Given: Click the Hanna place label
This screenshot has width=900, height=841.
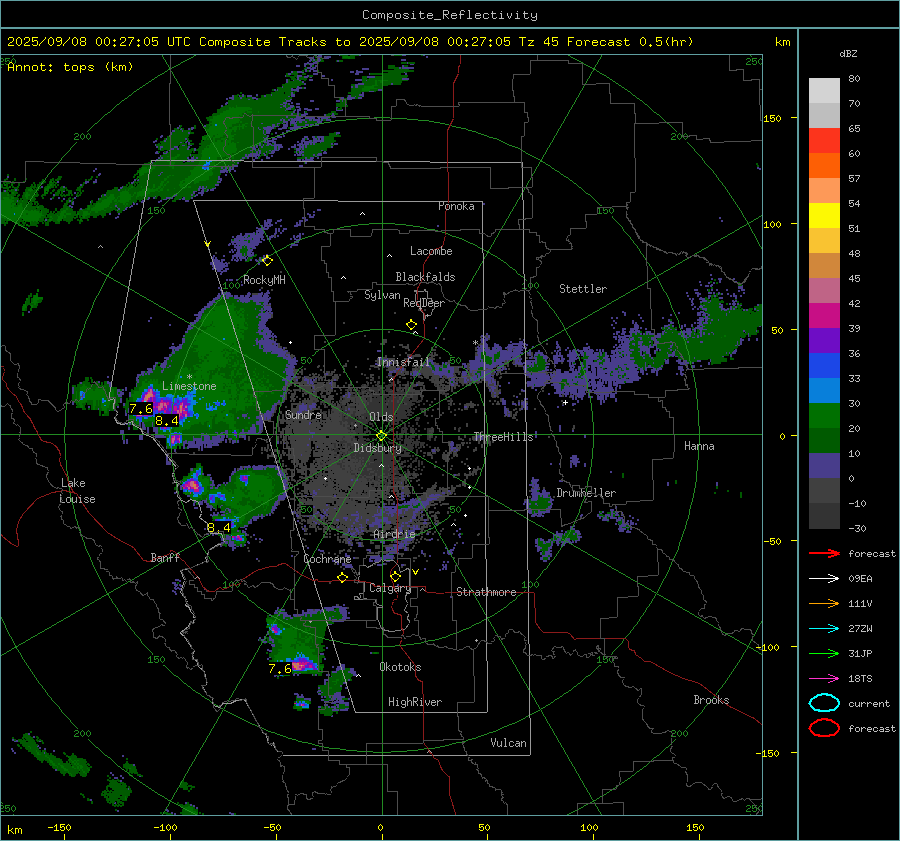Looking at the screenshot, I should click(699, 446).
